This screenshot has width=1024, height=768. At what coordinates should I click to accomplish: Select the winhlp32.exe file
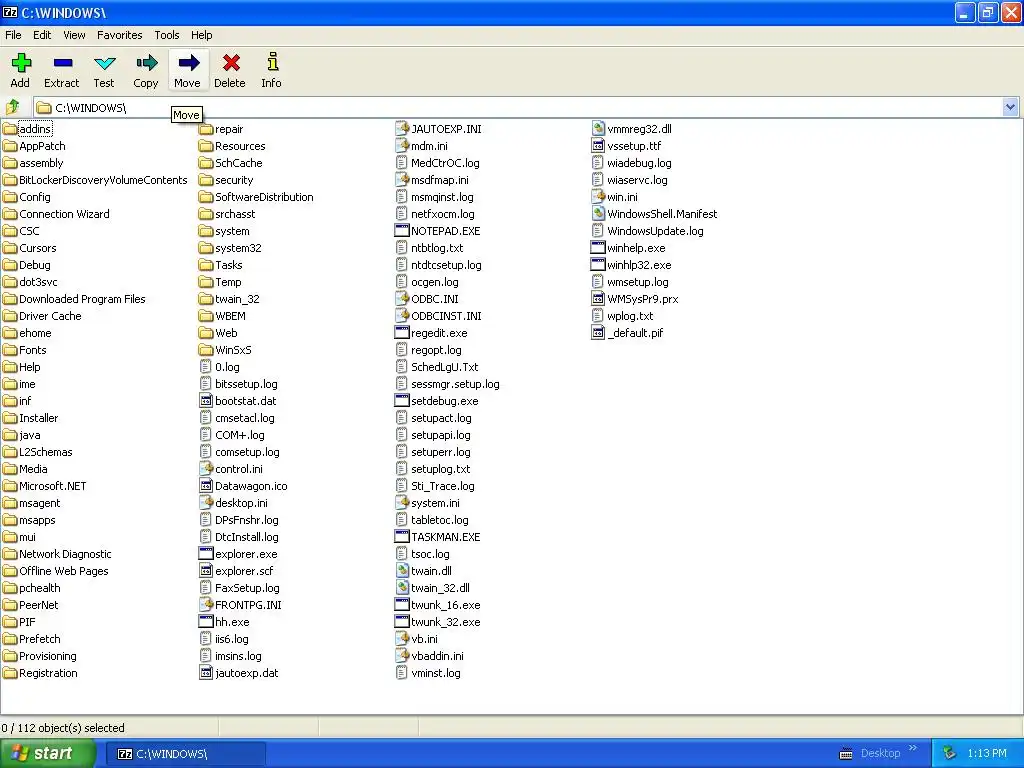pyautogui.click(x=631, y=264)
